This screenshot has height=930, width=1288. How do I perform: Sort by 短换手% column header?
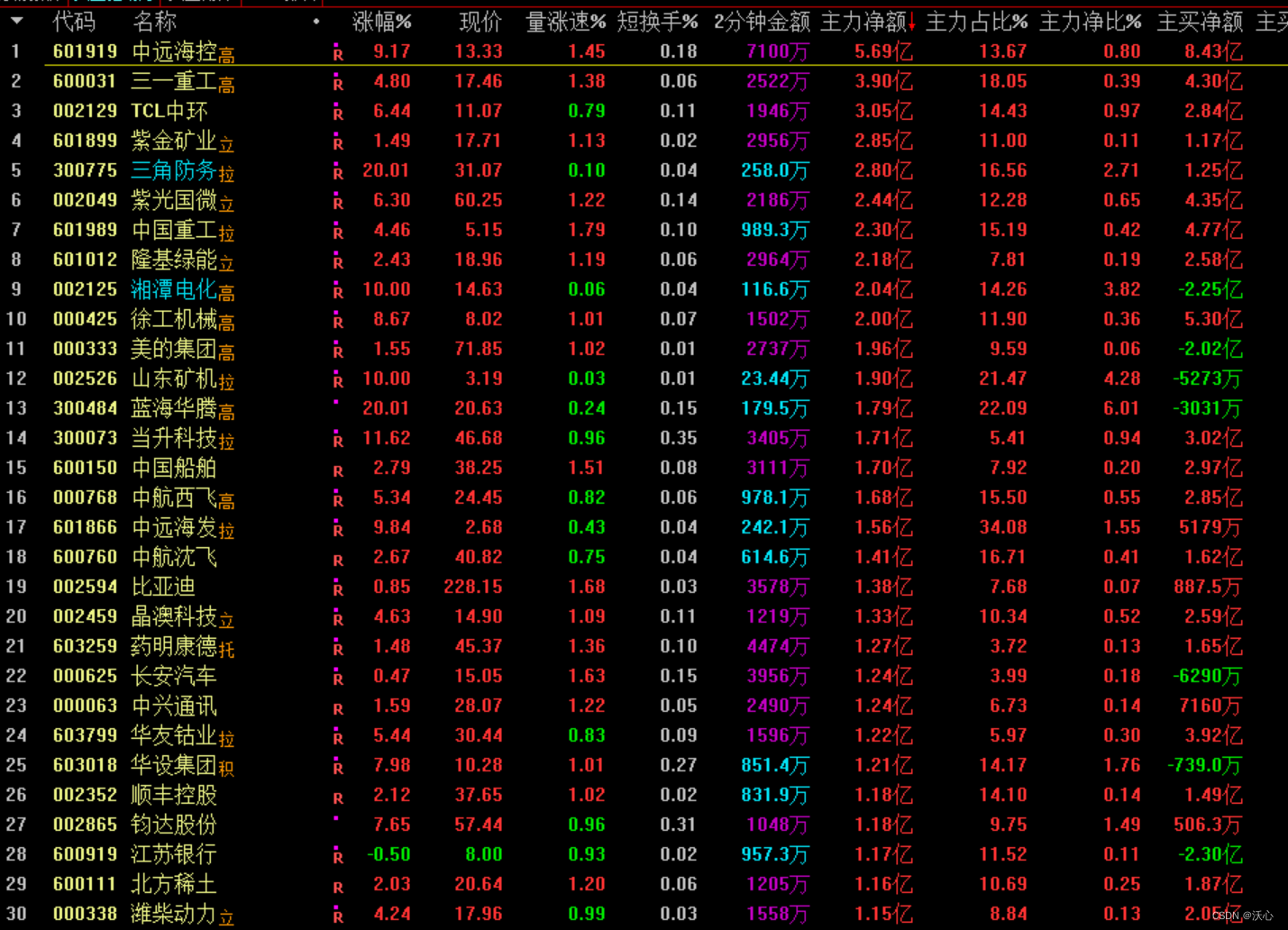point(657,22)
